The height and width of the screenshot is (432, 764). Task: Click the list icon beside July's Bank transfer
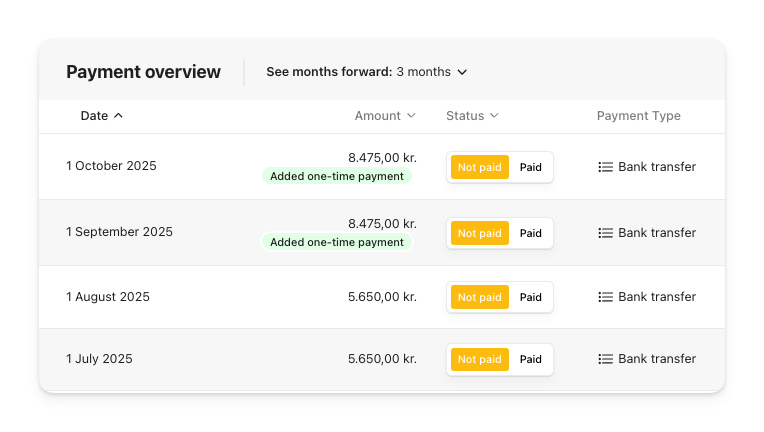pos(605,359)
